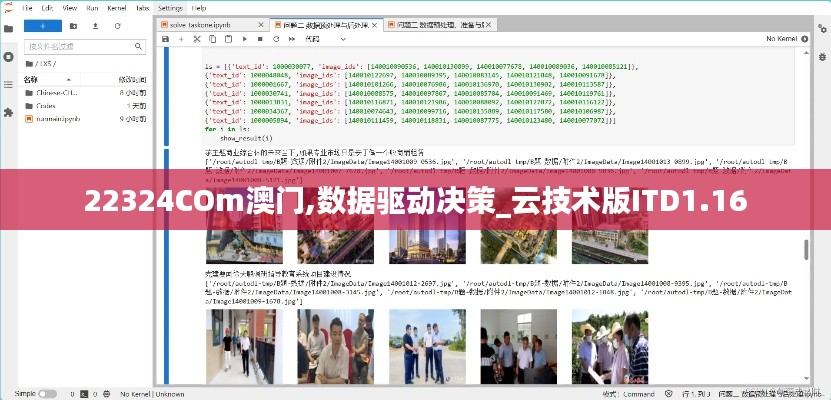Create a new folder in file browser
831x400 pixels.
[x=73, y=26]
